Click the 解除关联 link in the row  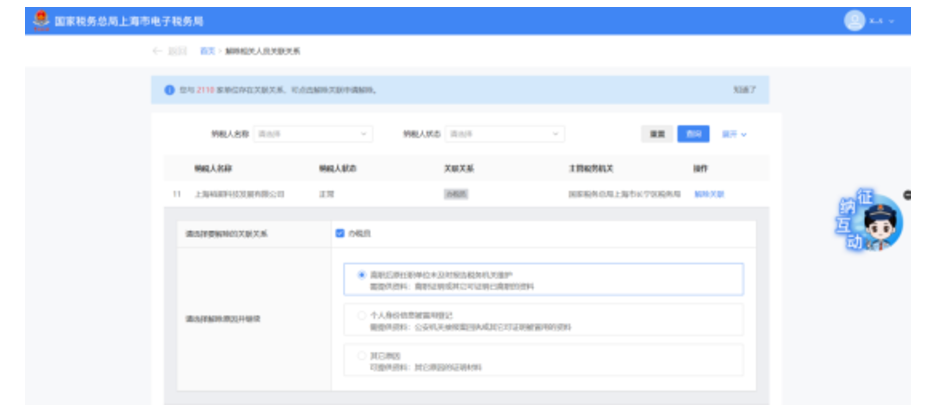click(709, 194)
